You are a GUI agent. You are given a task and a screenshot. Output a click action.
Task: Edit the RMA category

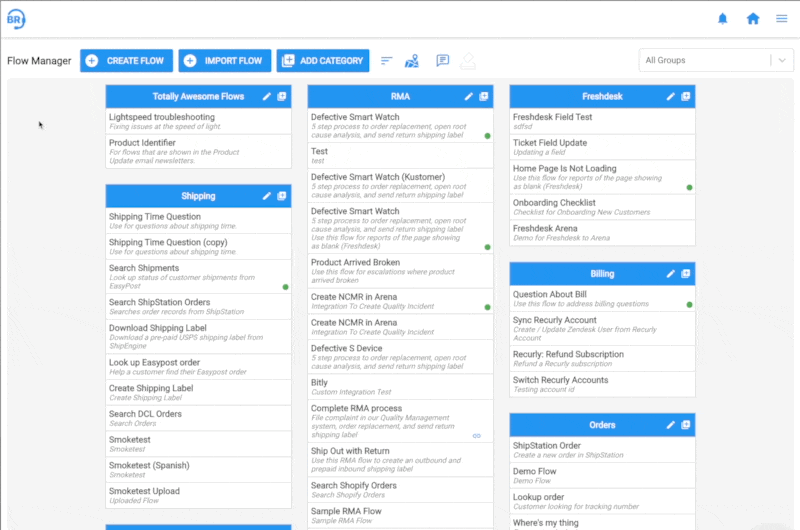[x=468, y=96]
